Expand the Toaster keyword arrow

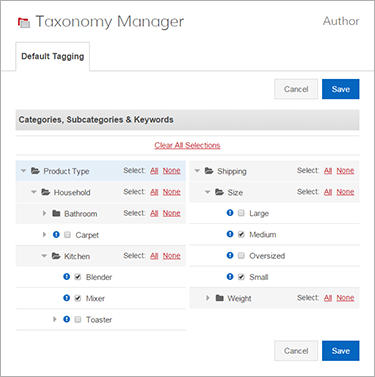tap(55, 319)
